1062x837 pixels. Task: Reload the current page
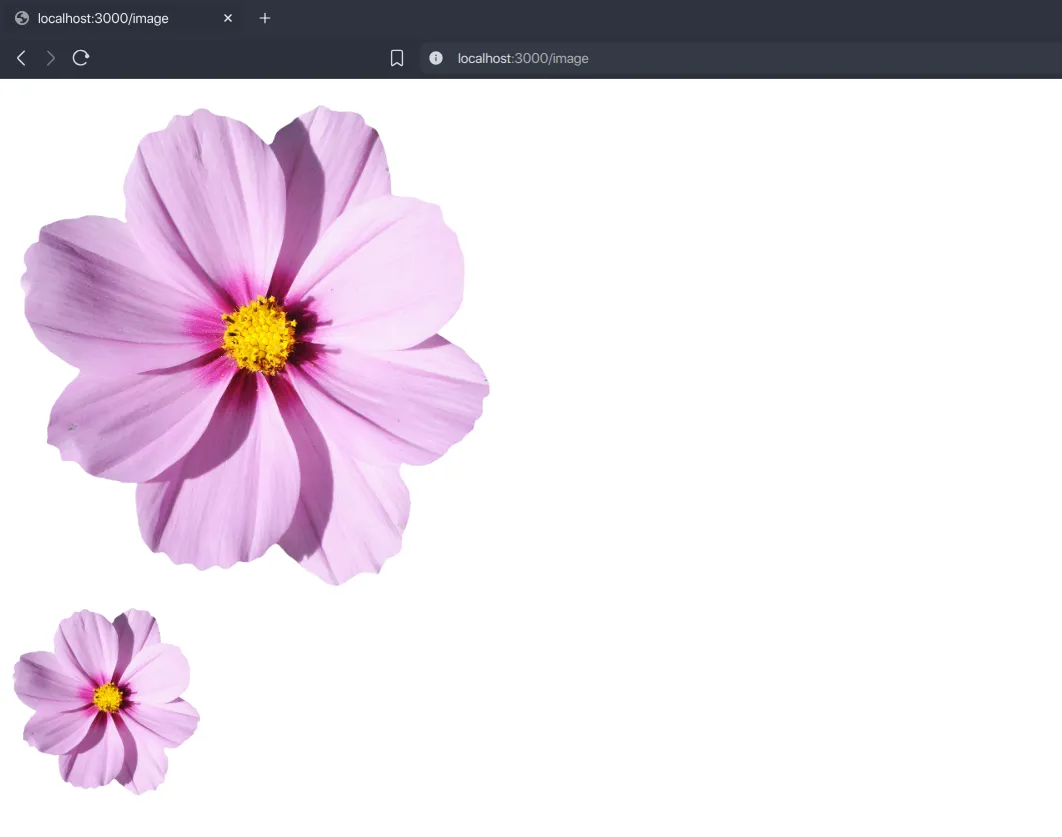pyautogui.click(x=81, y=59)
